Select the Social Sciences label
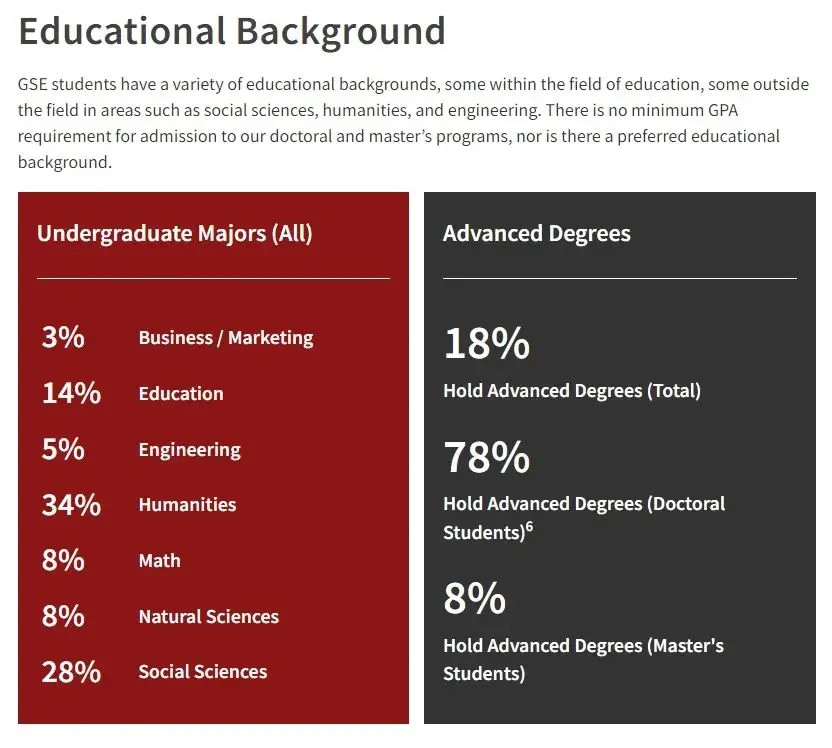This screenshot has width=832, height=748. (x=202, y=672)
